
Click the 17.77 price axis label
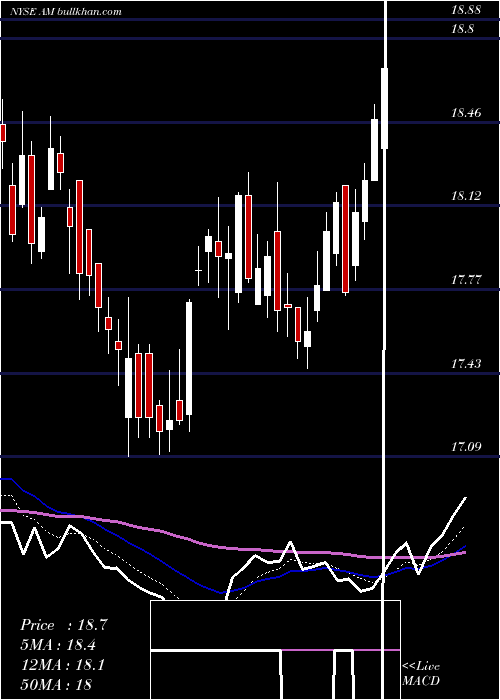[466, 280]
